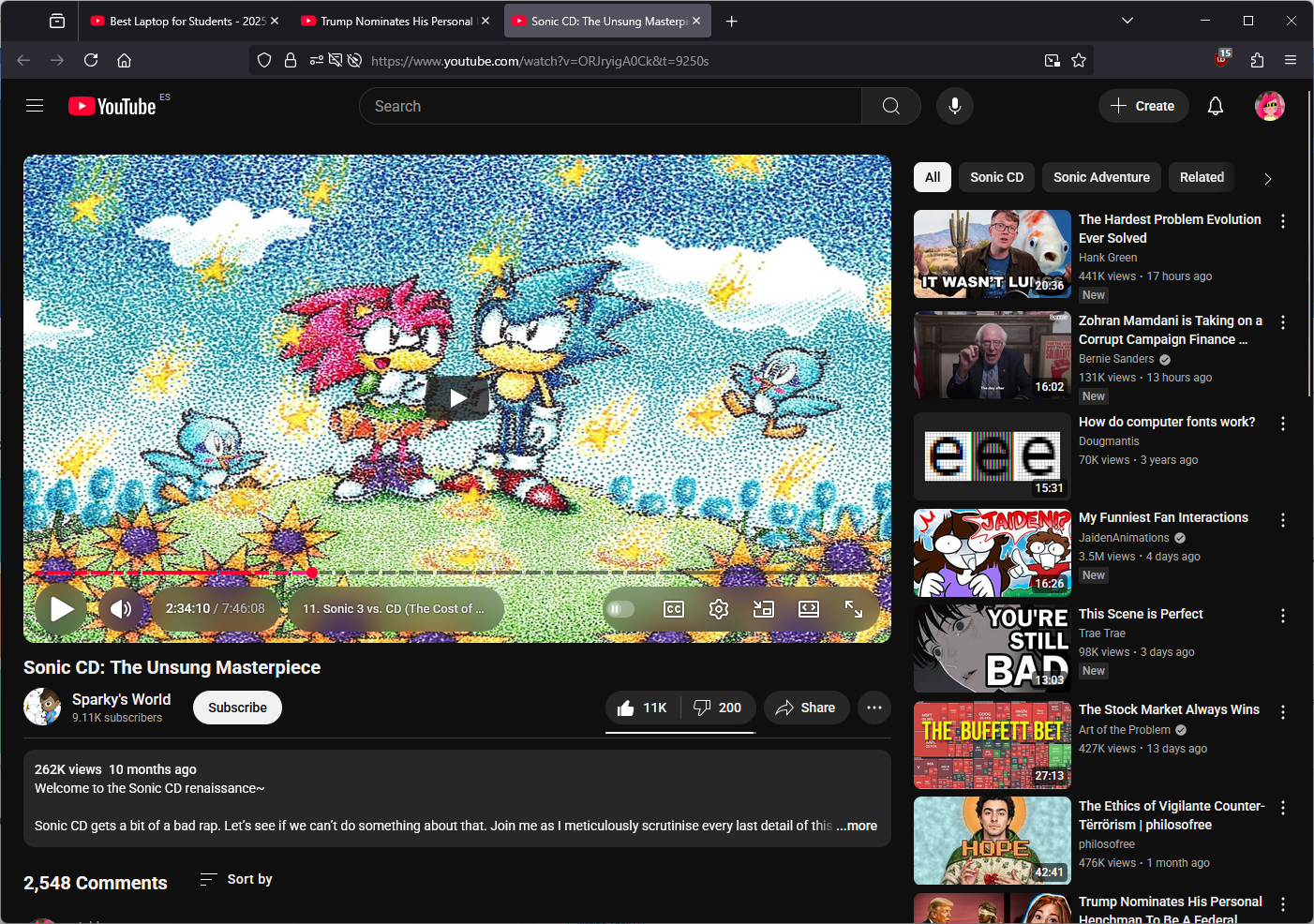Open uBlock extension icon with badge 15

pyautogui.click(x=1222, y=59)
